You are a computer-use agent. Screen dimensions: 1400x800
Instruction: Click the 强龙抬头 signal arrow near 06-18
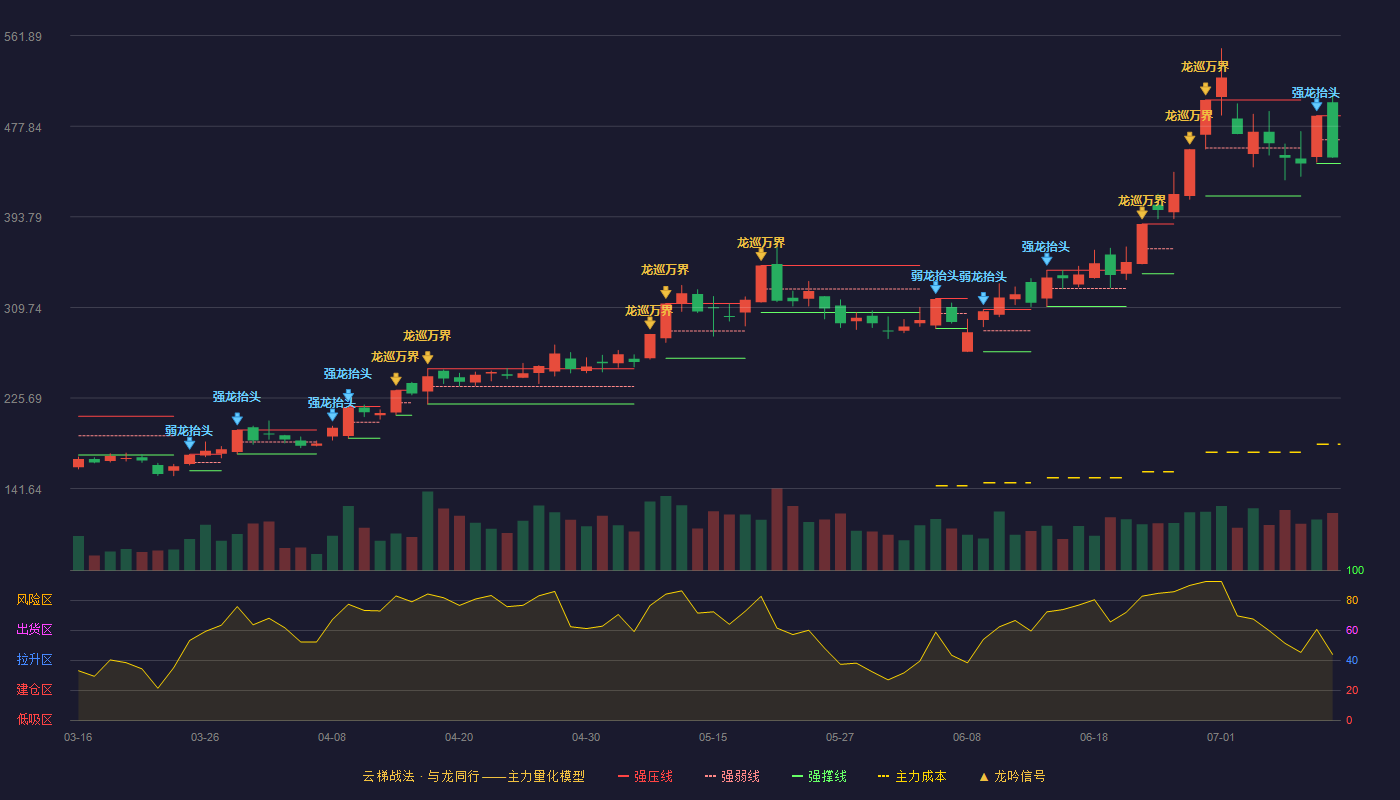[1046, 259]
